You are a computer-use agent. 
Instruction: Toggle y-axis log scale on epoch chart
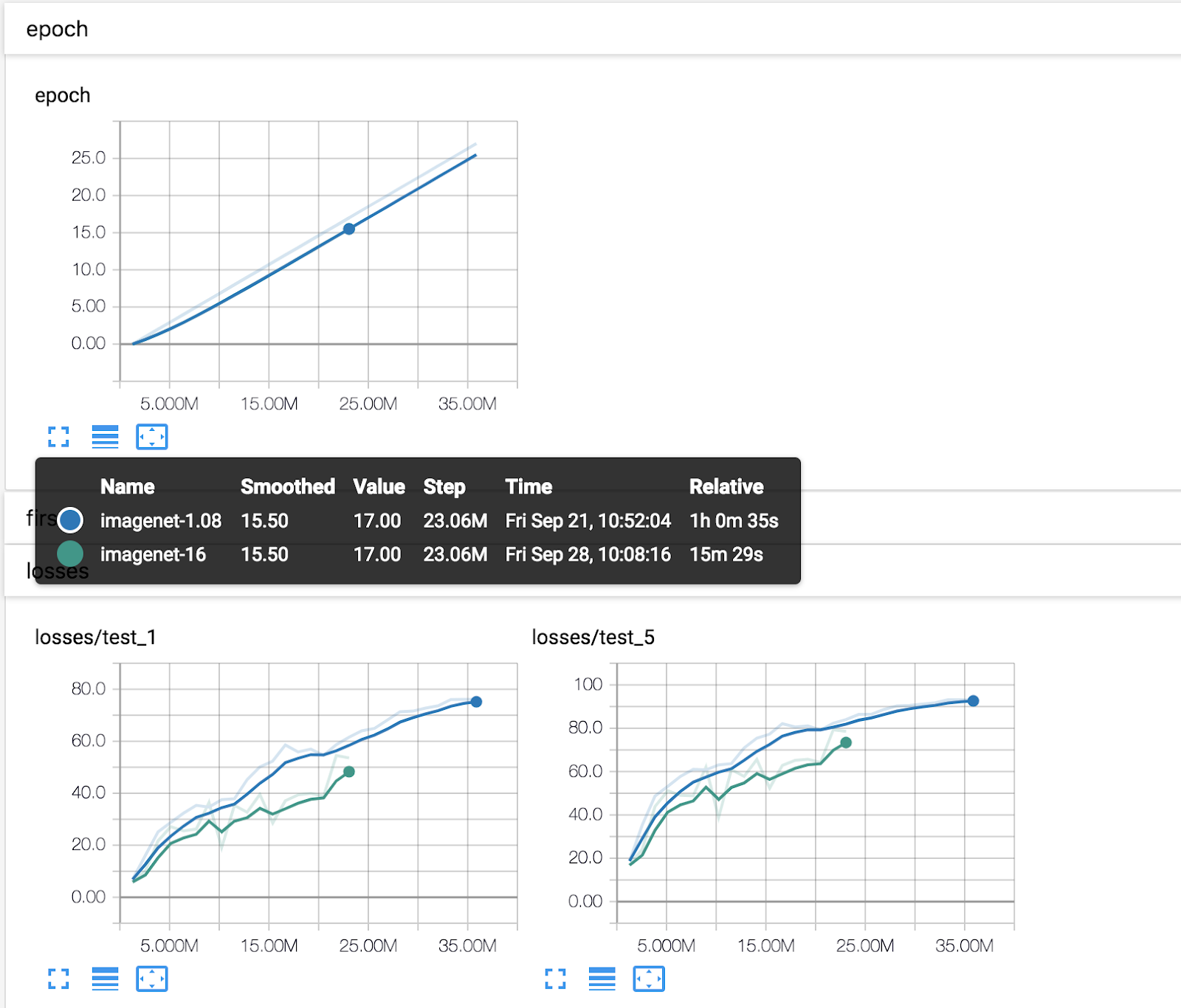point(105,437)
